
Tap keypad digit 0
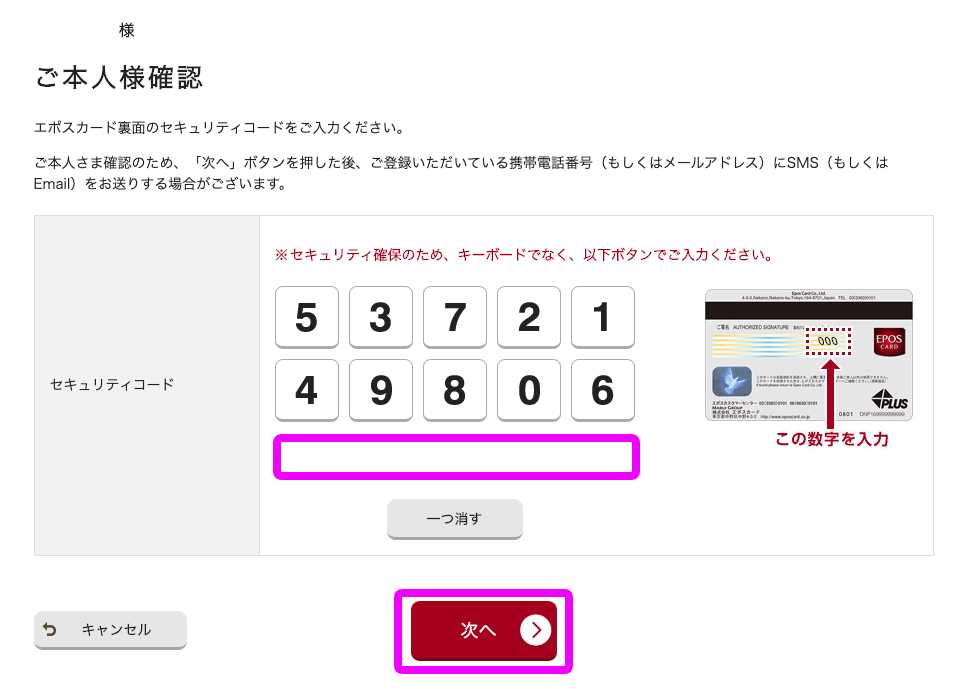click(x=529, y=391)
